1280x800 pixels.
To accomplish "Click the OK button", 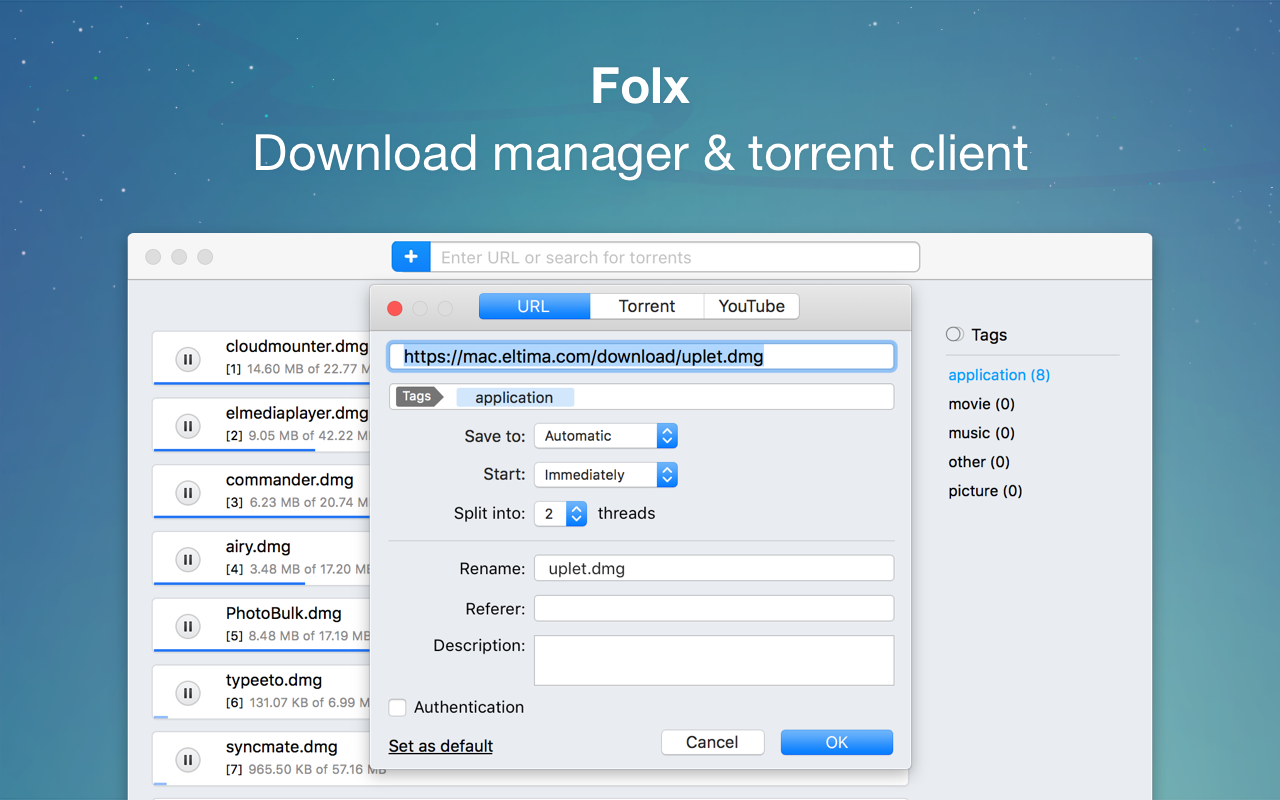I will 837,742.
